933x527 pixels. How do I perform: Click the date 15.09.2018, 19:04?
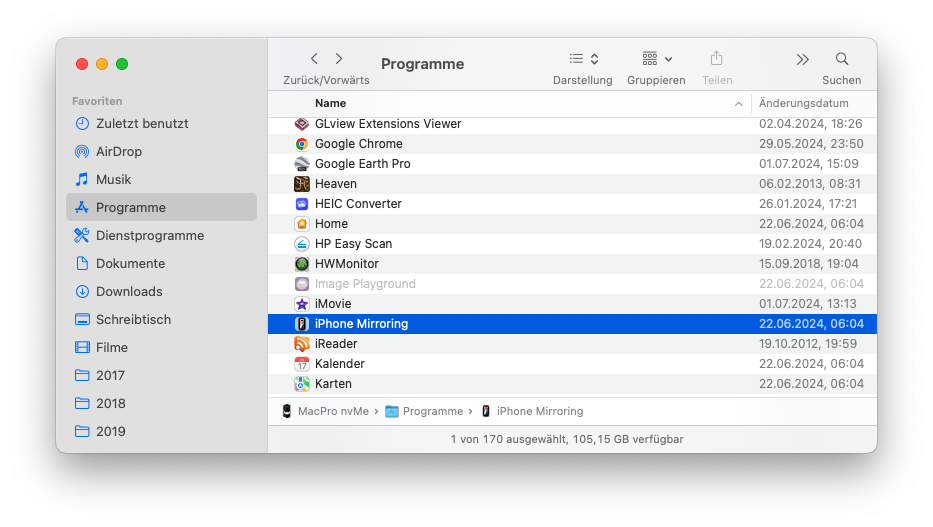[809, 264]
